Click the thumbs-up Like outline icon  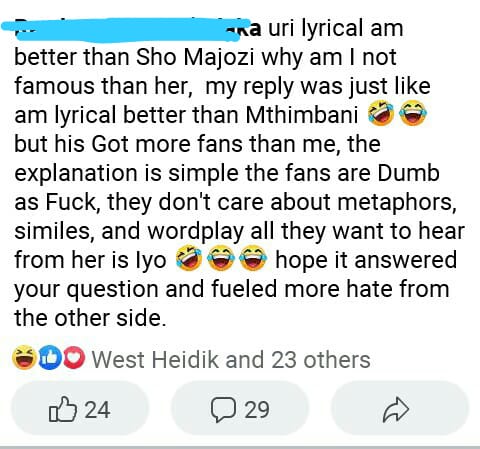pyautogui.click(x=63, y=409)
